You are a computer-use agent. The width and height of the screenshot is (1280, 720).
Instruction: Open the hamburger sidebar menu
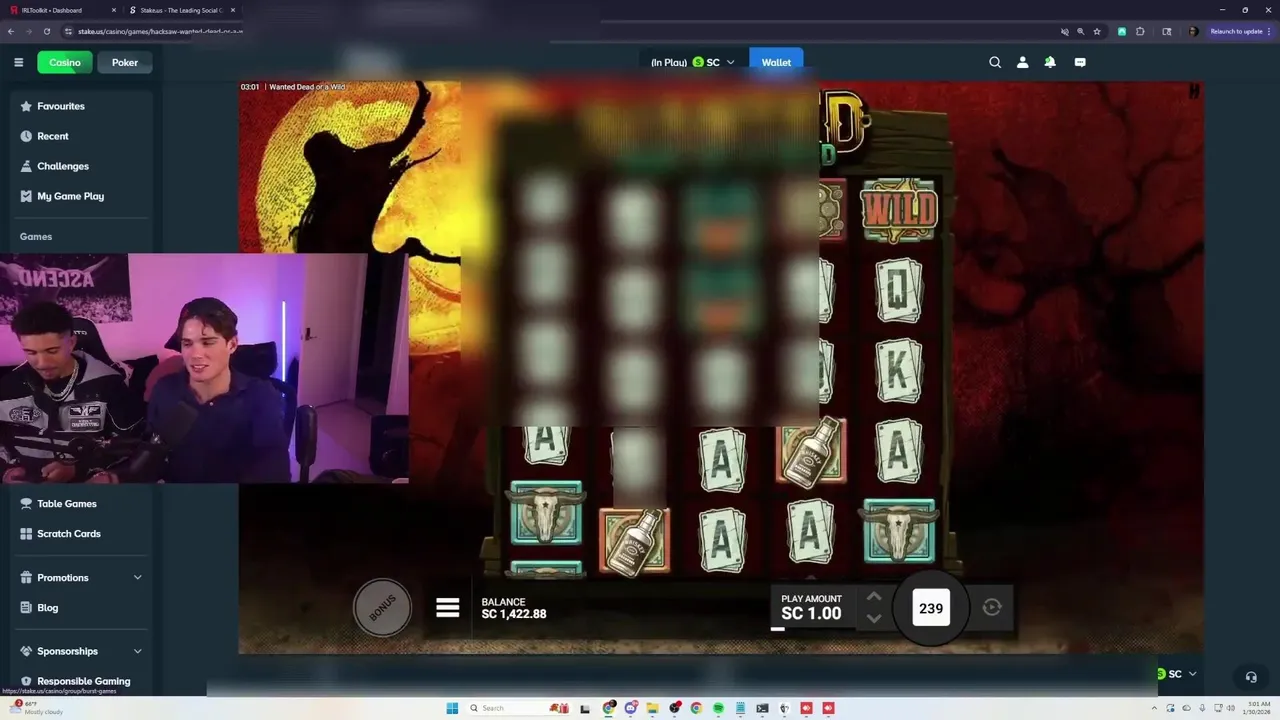[18, 62]
